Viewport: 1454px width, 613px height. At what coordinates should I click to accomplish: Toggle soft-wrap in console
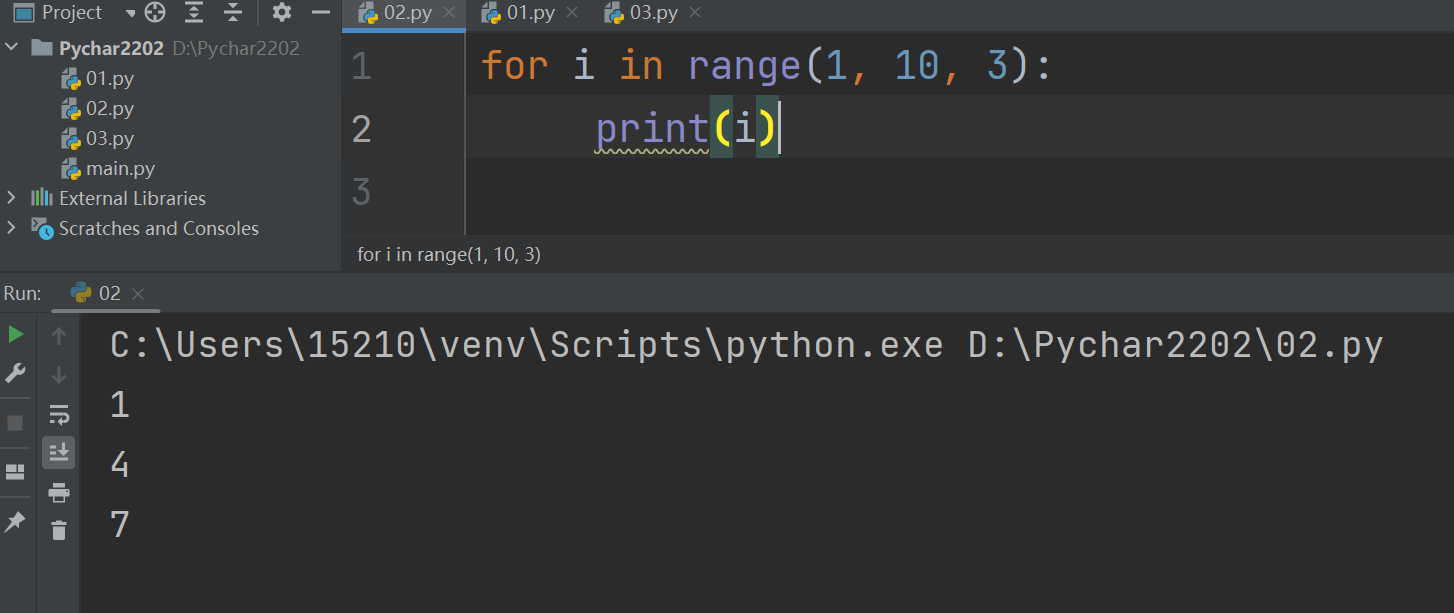point(59,414)
